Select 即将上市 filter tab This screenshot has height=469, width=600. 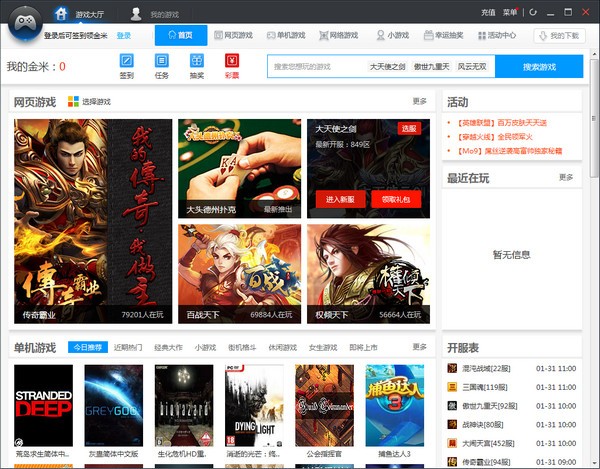pyautogui.click(x=363, y=347)
